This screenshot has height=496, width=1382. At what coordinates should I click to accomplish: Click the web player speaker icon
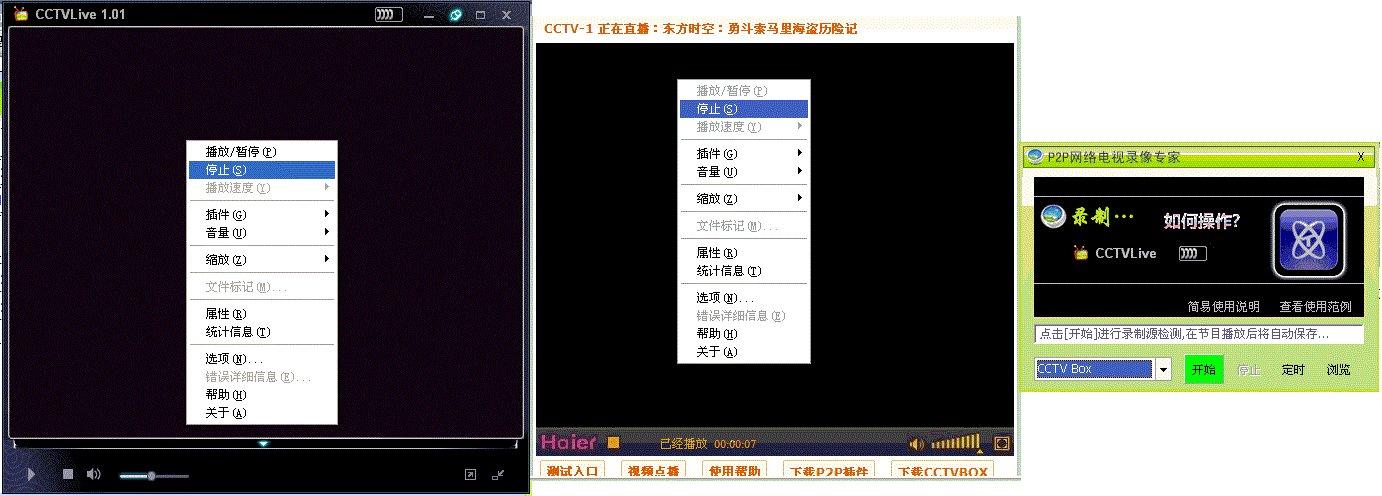pyautogui.click(x=916, y=444)
